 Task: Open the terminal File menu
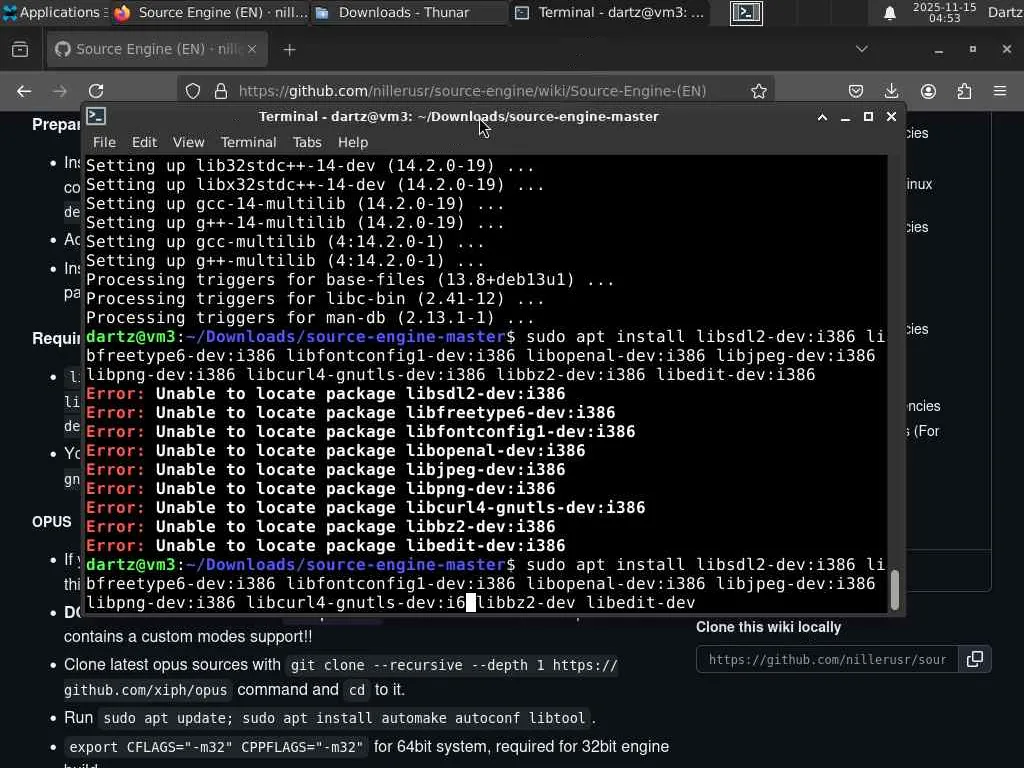click(104, 142)
